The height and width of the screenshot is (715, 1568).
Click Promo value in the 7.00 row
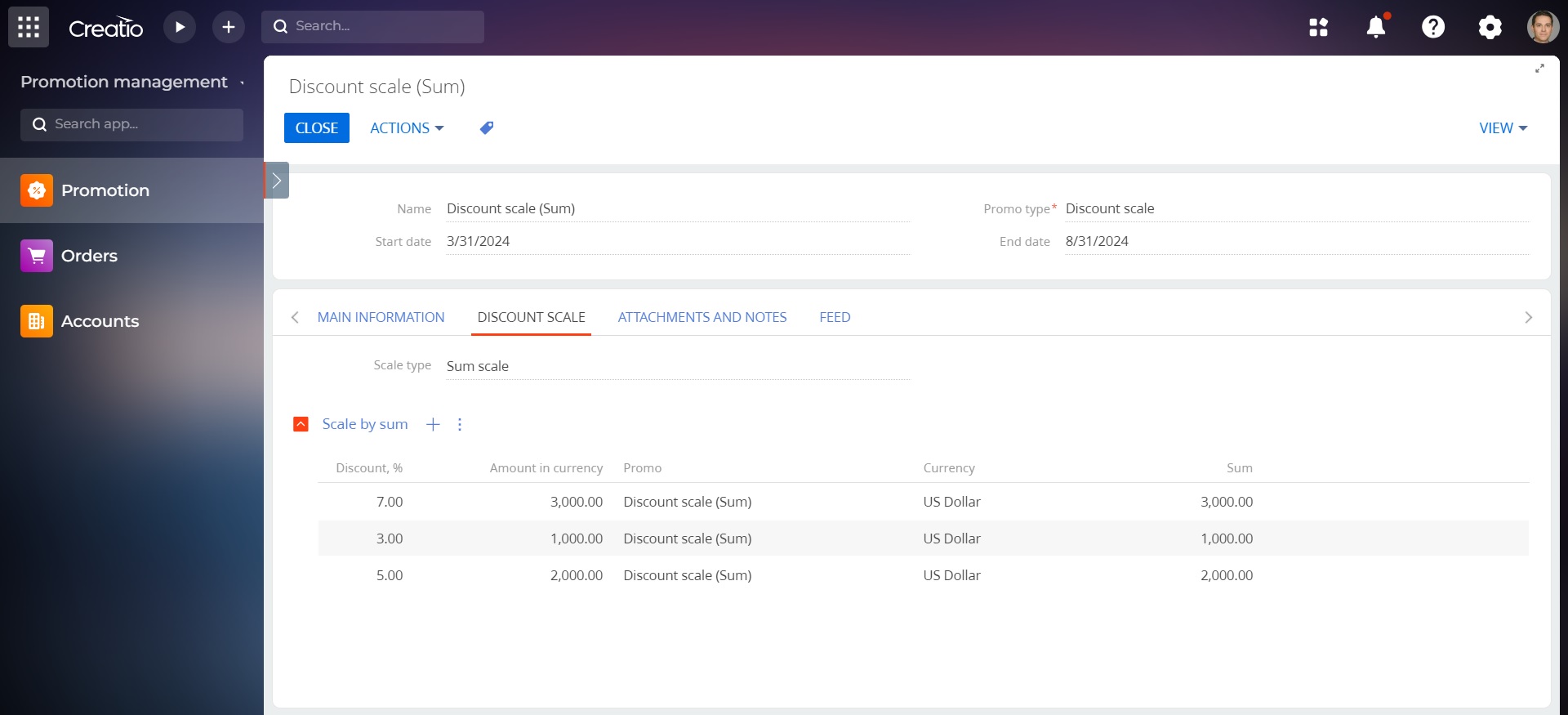pyautogui.click(x=688, y=502)
